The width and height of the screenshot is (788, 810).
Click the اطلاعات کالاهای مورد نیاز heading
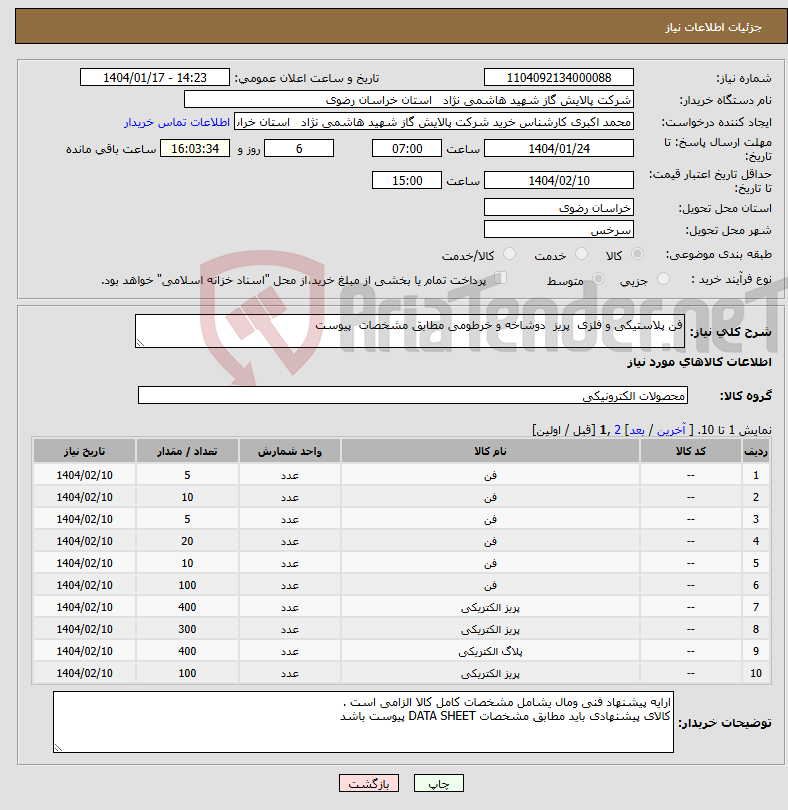[x=699, y=362]
